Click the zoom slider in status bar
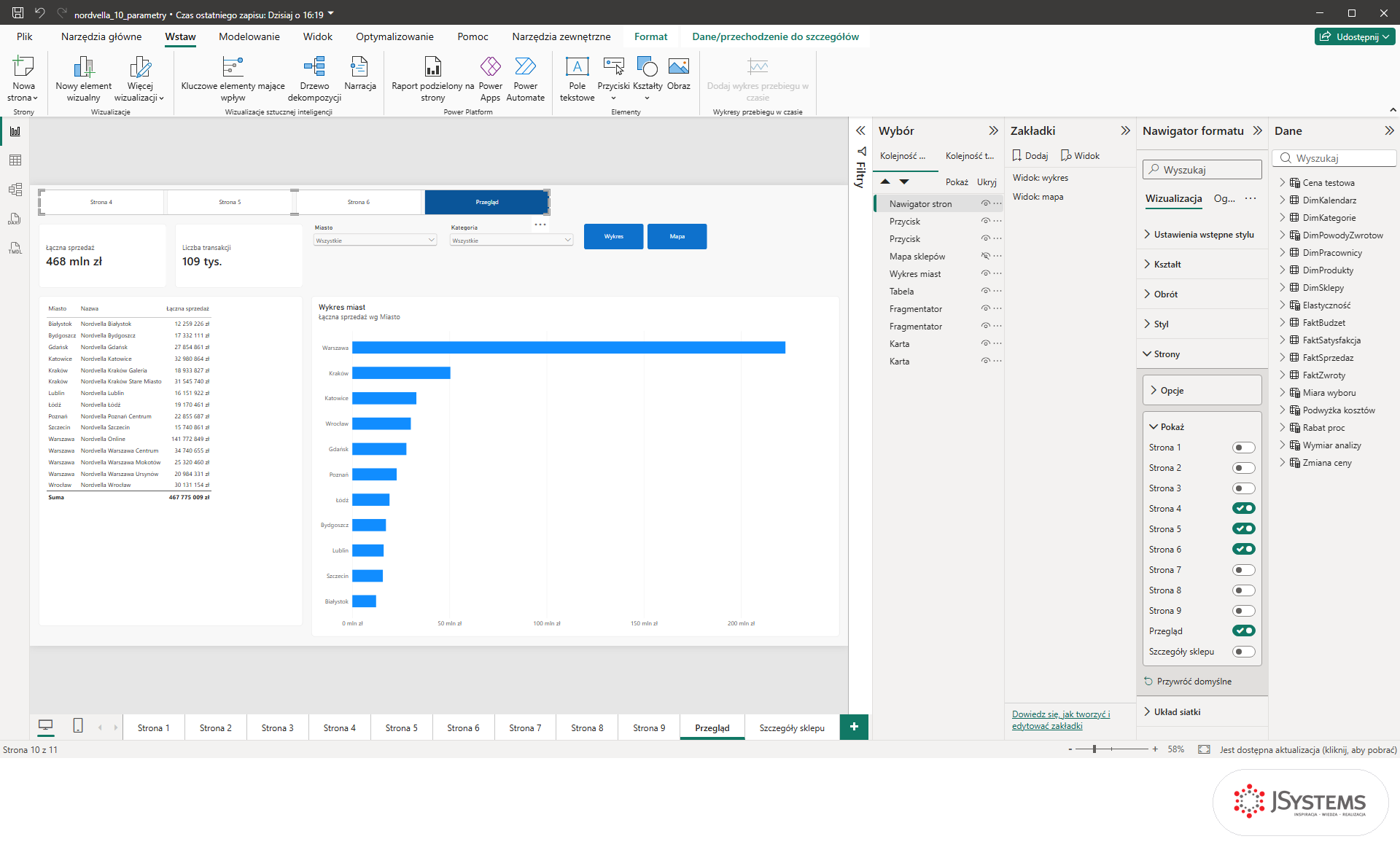 pyautogui.click(x=1111, y=749)
